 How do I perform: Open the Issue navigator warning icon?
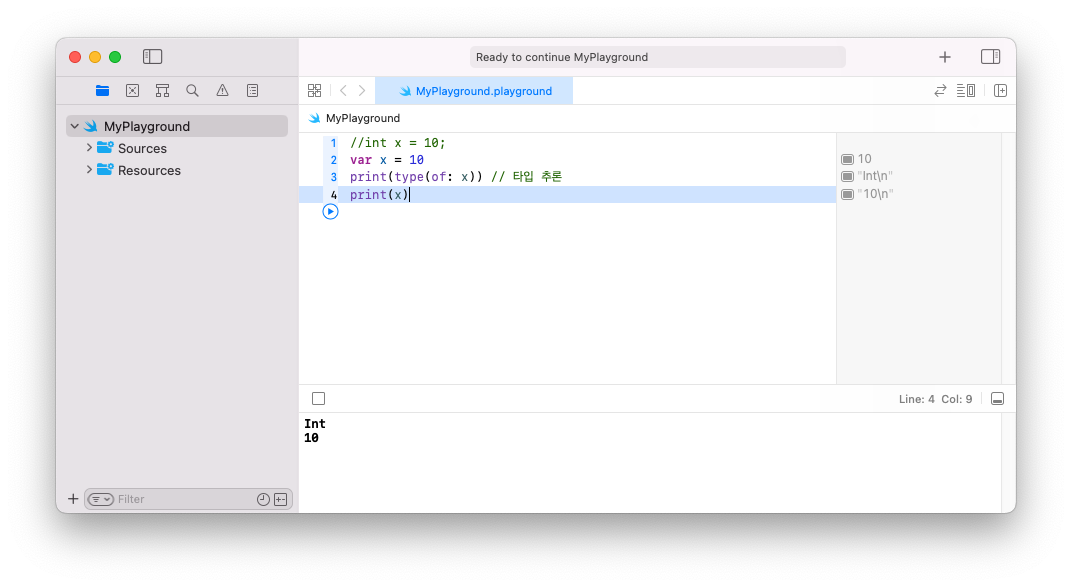tap(222, 90)
